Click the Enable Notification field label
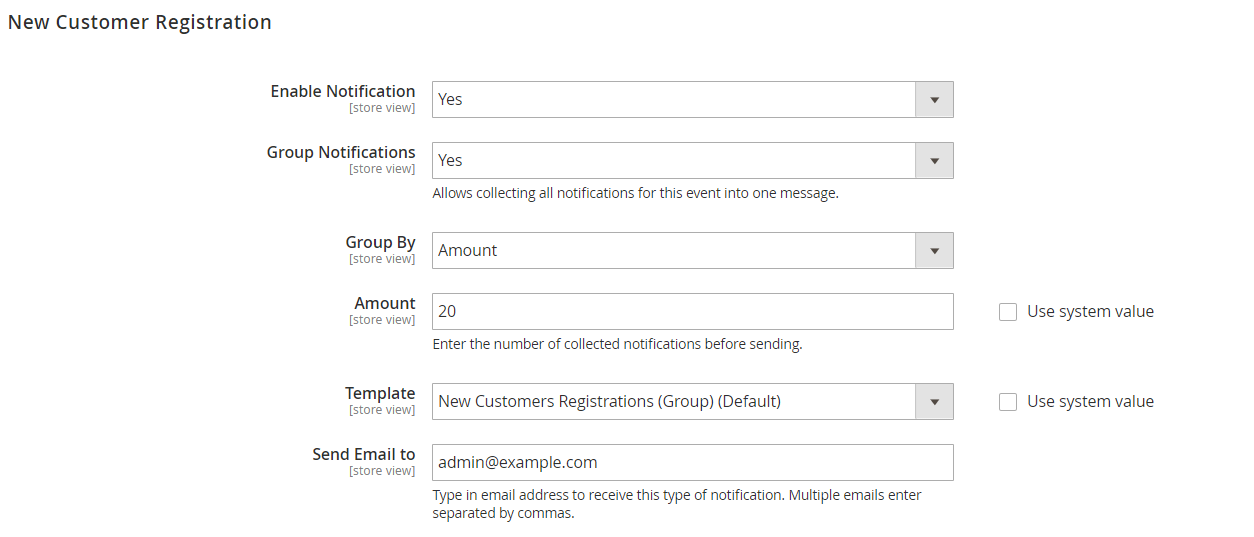Screen dimensions: 1254x537 [343, 91]
